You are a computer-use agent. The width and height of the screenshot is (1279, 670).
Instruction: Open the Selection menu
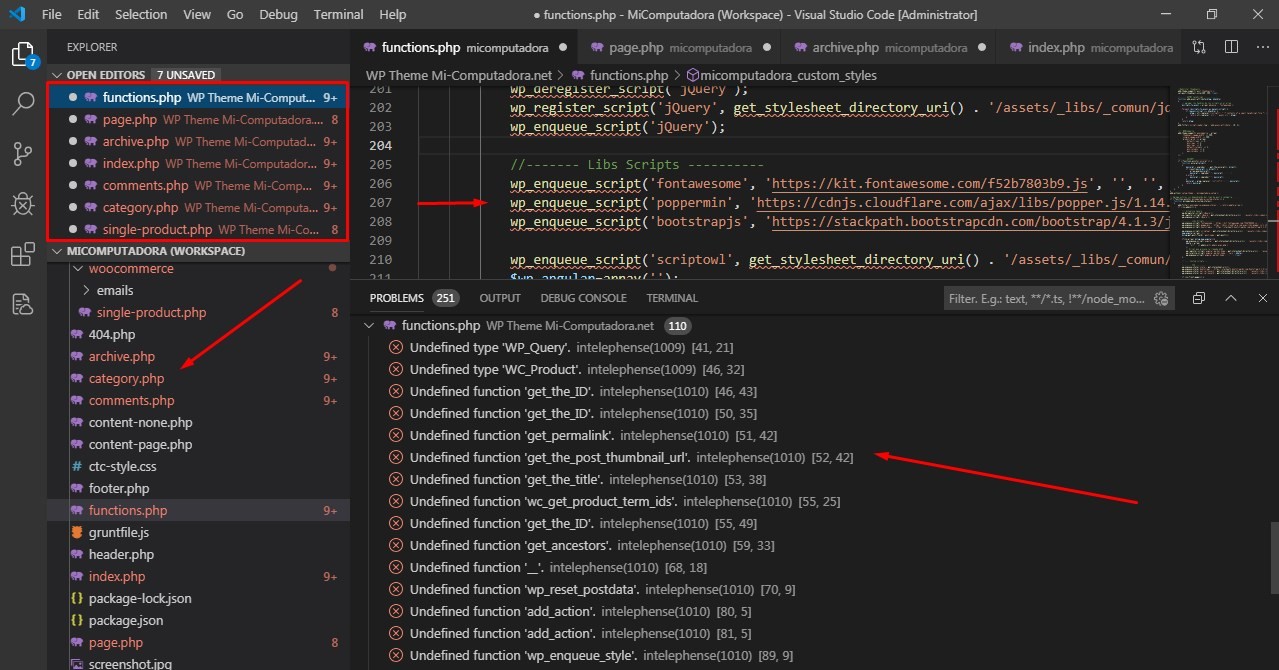pos(141,14)
